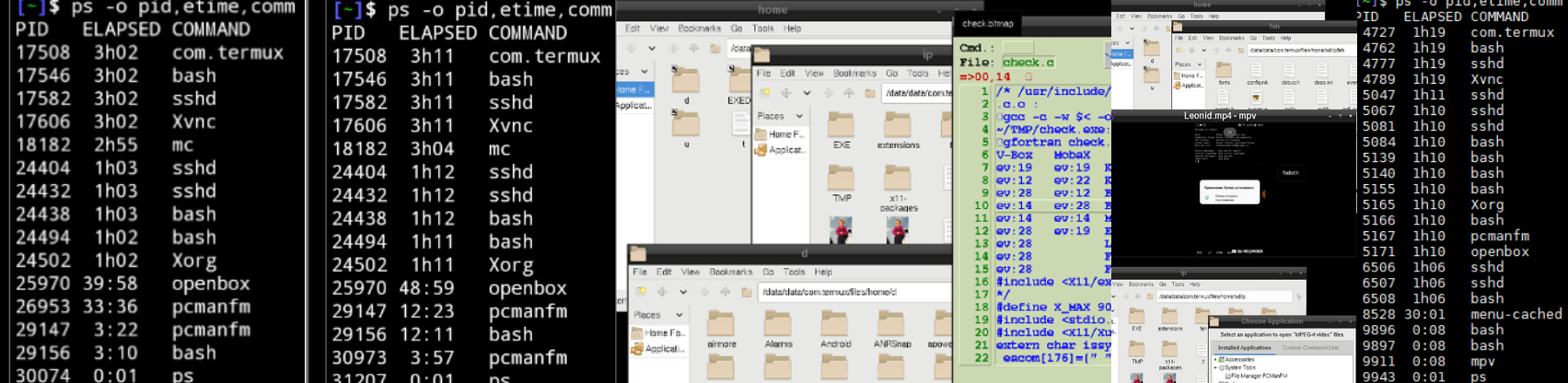Image resolution: width=1568 pixels, height=383 pixels.
Task: Open extensions folder in ip window beside editor
Action: [x=898, y=130]
